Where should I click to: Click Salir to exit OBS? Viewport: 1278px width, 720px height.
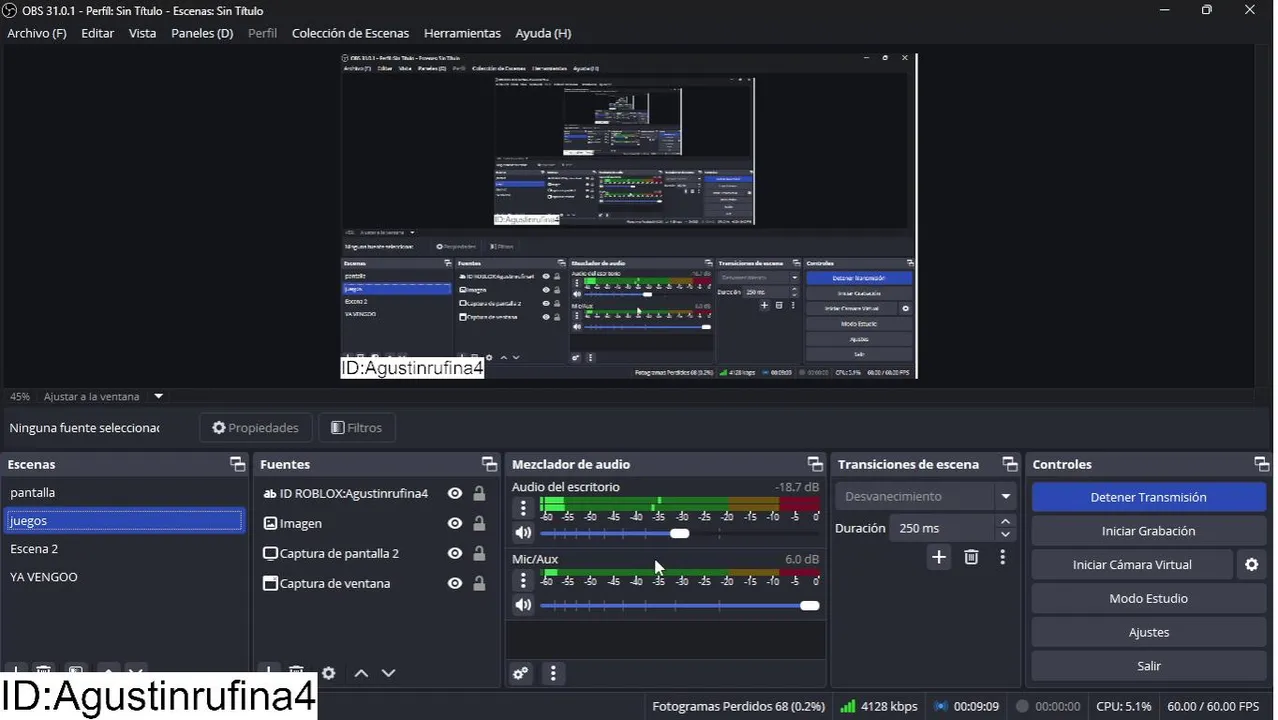click(1148, 666)
